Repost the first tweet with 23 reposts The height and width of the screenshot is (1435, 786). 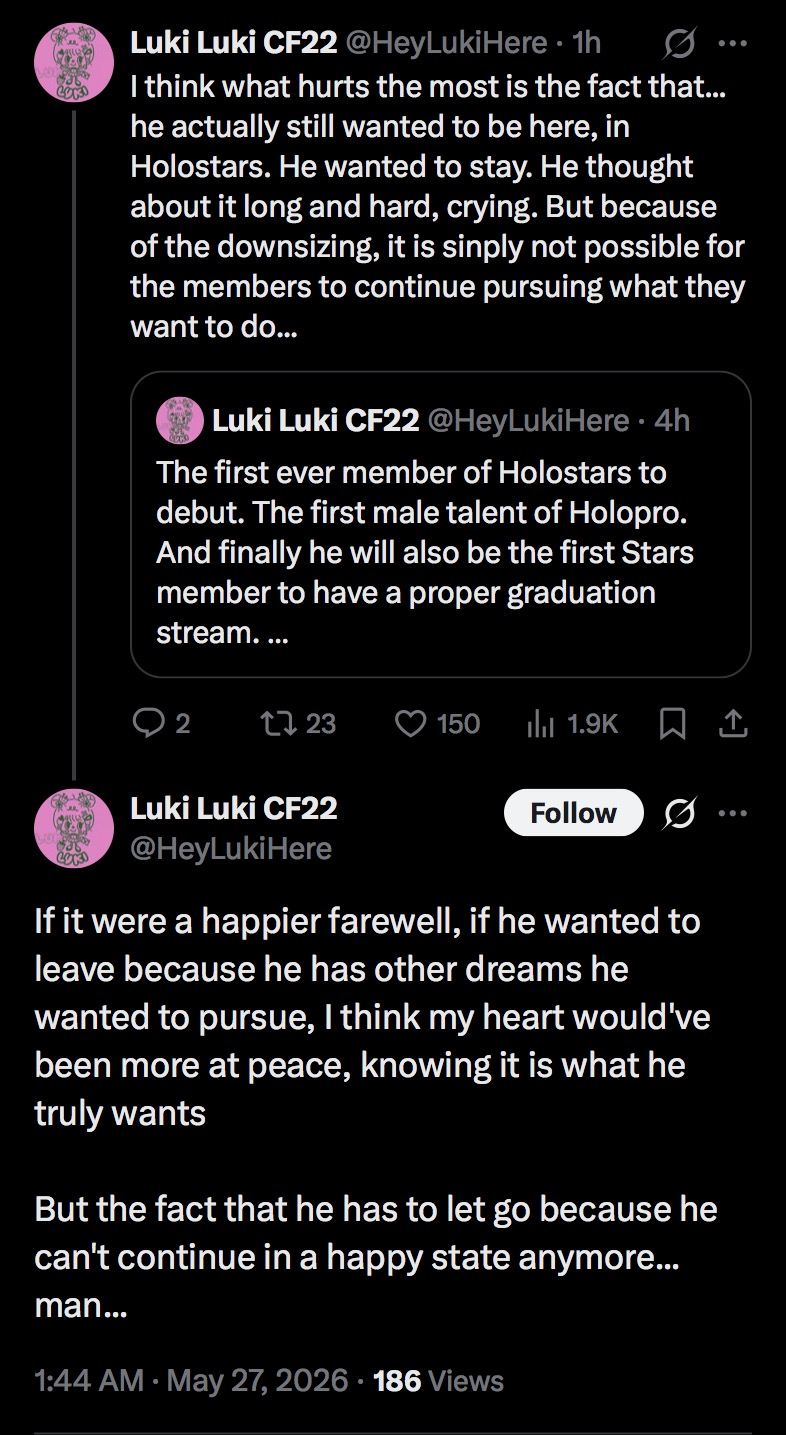[297, 723]
